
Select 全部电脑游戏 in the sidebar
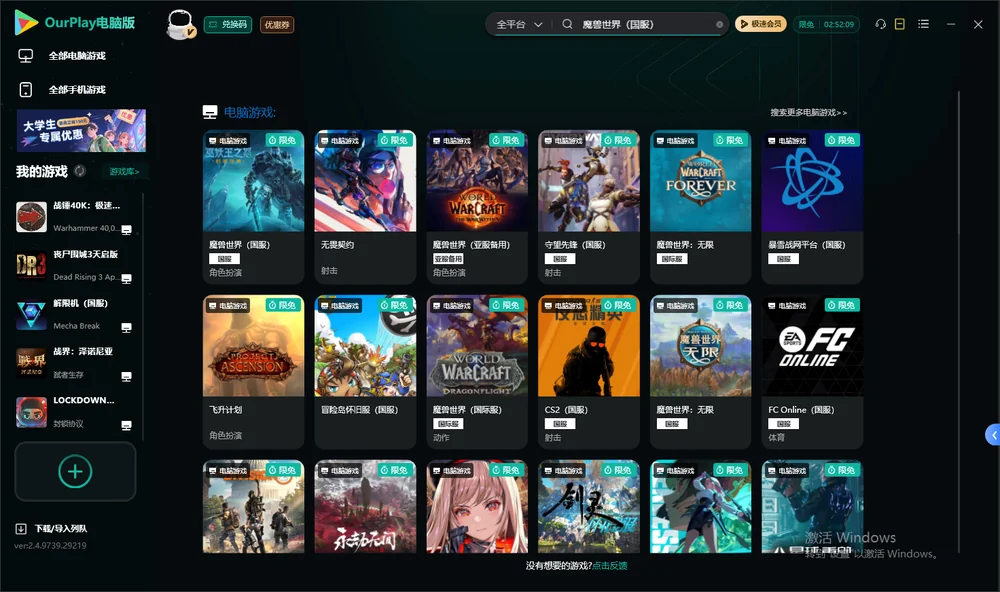77,56
